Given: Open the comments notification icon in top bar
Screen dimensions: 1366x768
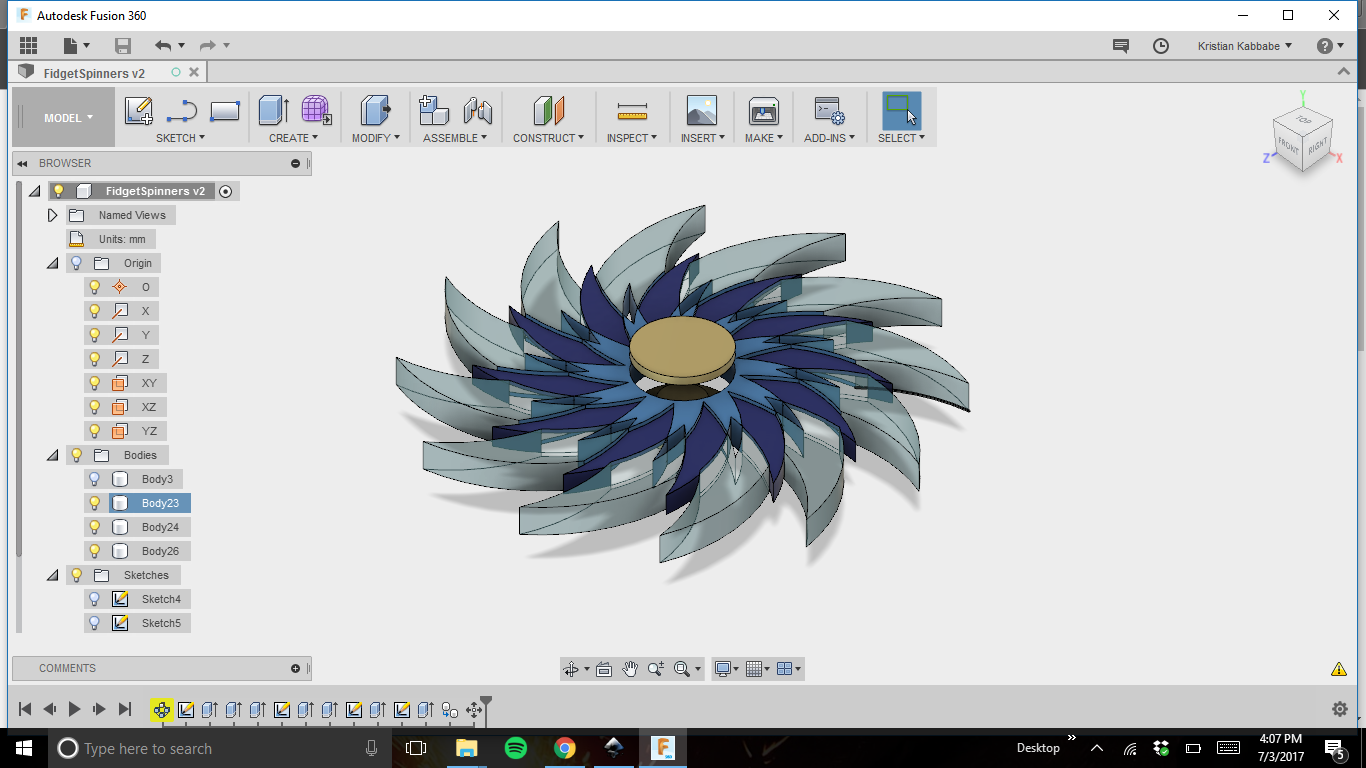Looking at the screenshot, I should tap(1121, 46).
